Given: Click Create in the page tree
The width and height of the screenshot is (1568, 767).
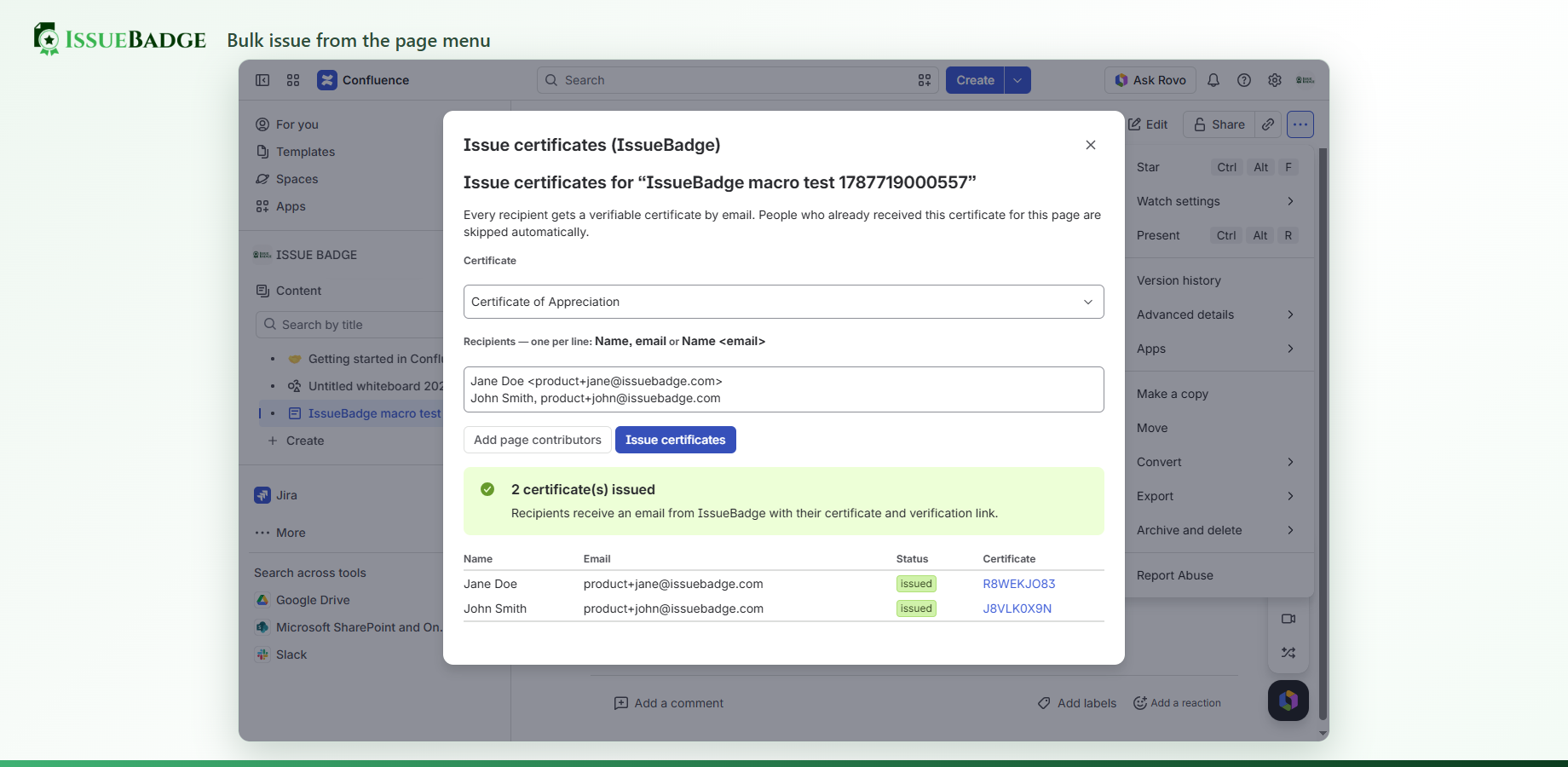Looking at the screenshot, I should [x=296, y=441].
